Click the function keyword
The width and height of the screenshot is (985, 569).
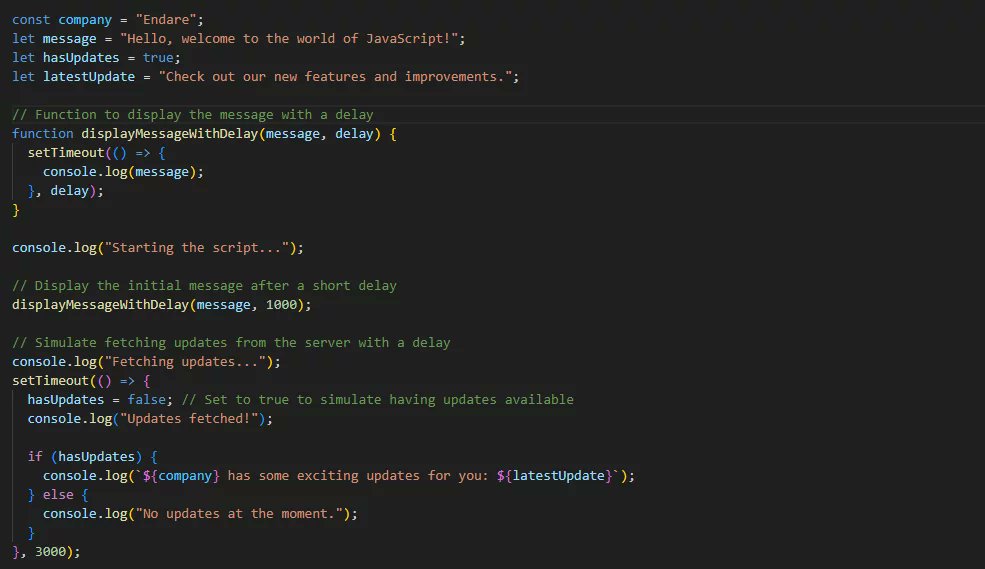(43, 134)
